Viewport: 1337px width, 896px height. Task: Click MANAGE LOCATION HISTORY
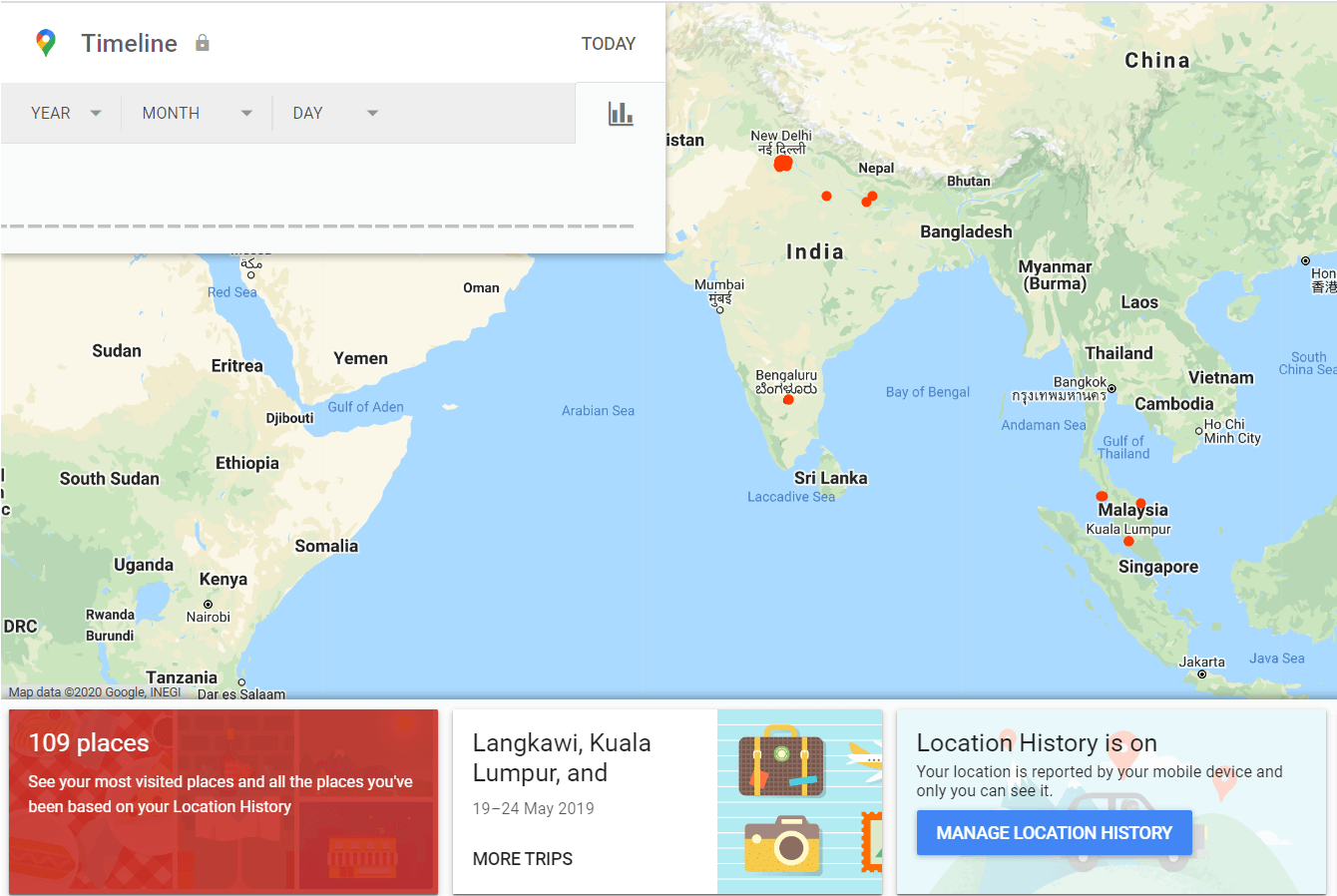(1054, 832)
